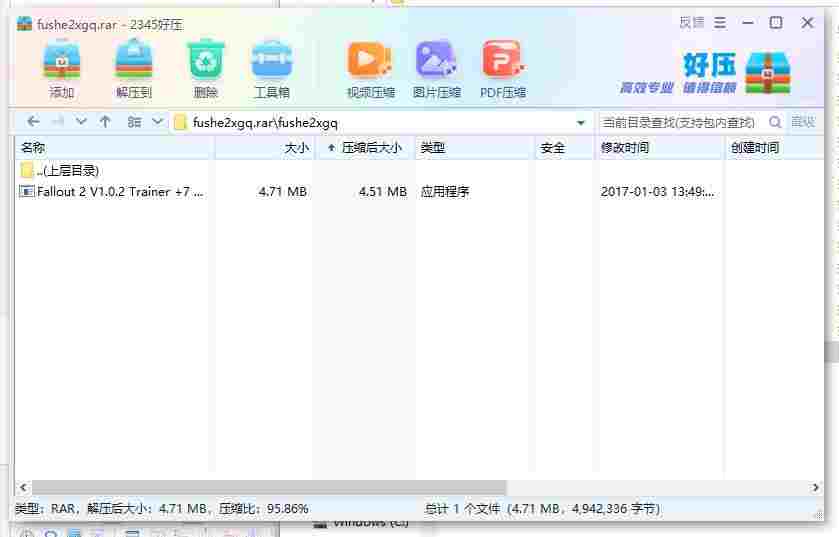Maximize the 2345好压 window
This screenshot has height=537, width=839.
coord(776,22)
